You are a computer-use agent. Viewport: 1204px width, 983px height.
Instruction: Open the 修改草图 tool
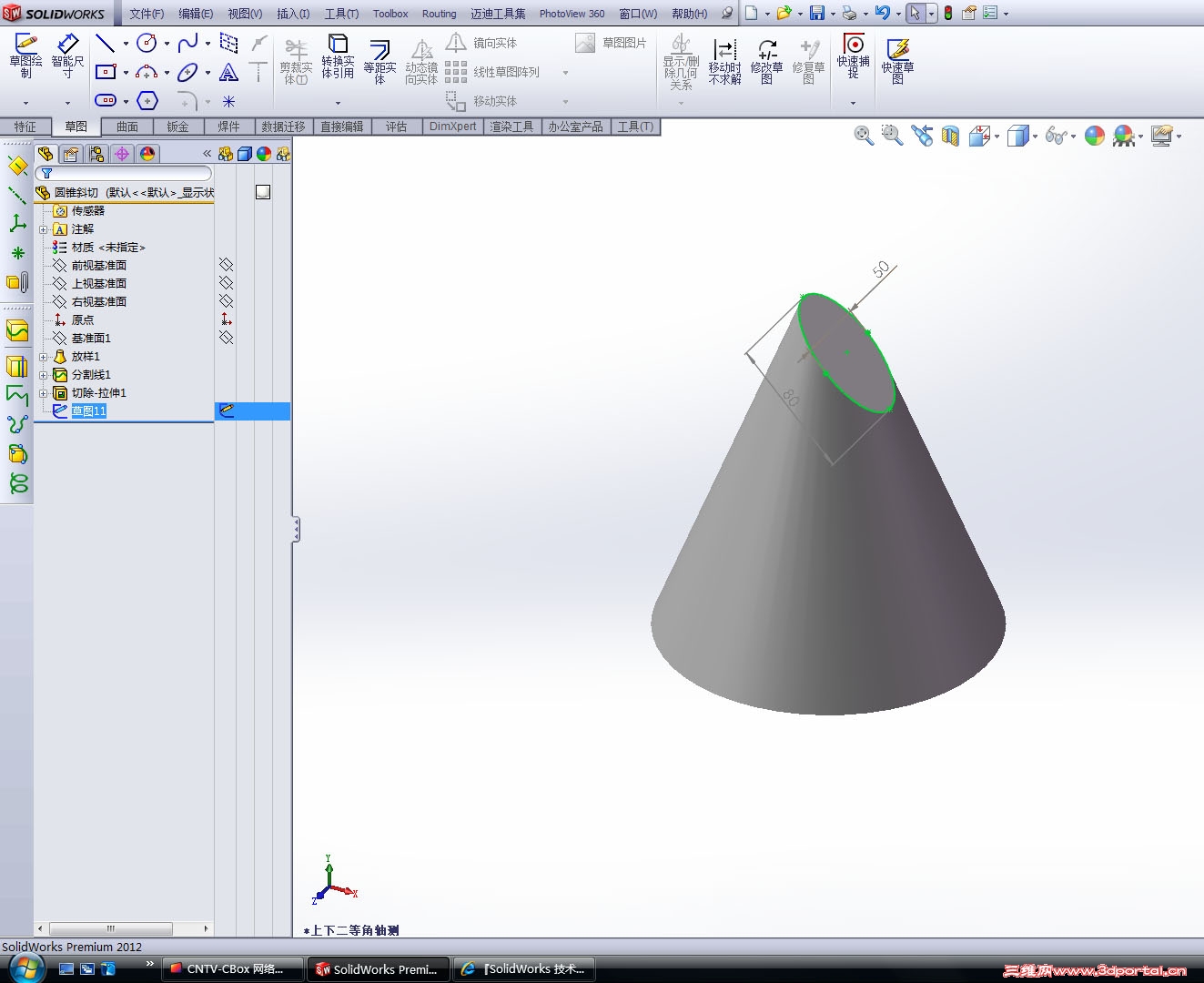[766, 61]
